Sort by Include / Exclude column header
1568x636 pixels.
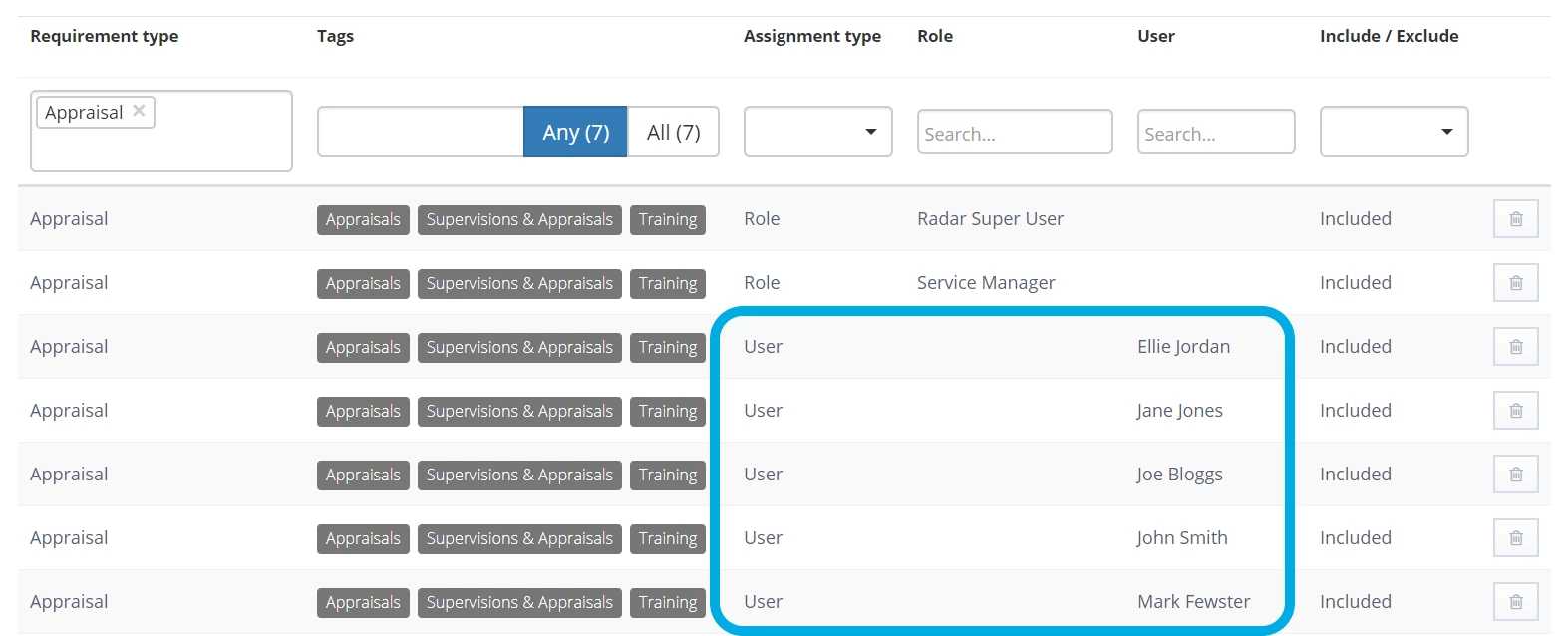pos(1389,36)
